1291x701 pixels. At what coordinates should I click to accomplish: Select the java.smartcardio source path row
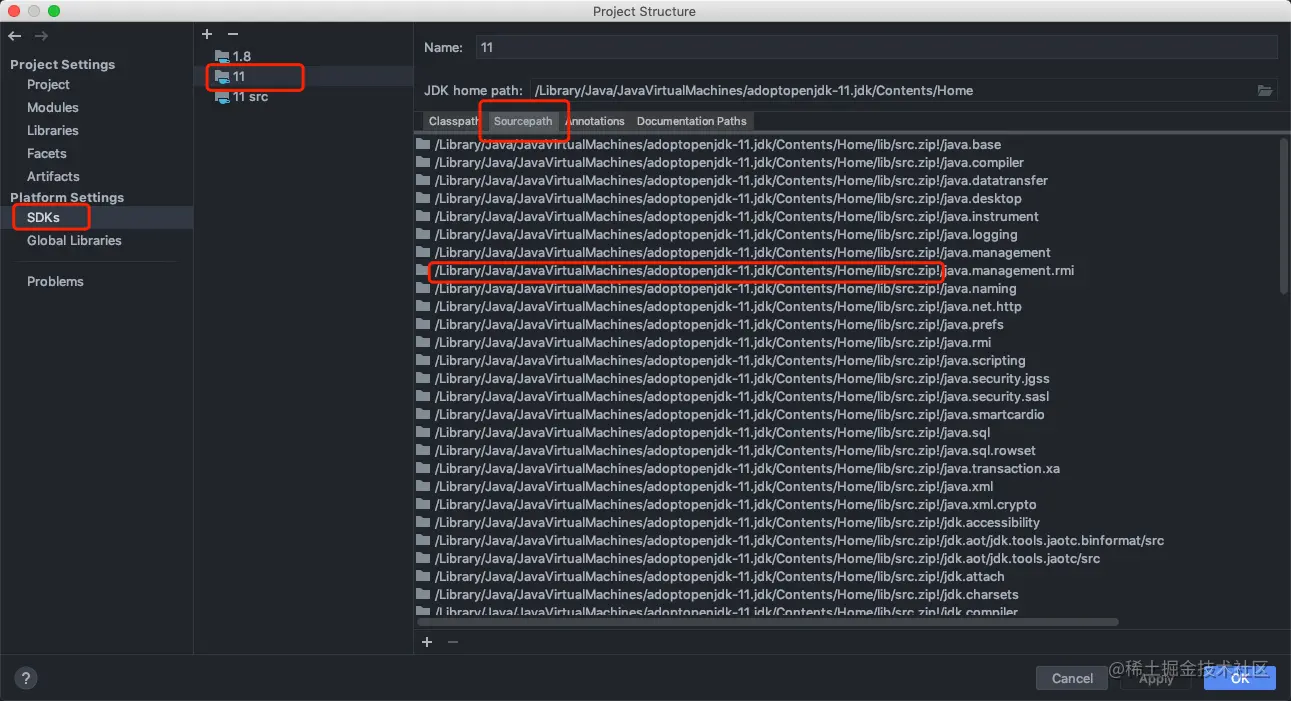pos(846,414)
